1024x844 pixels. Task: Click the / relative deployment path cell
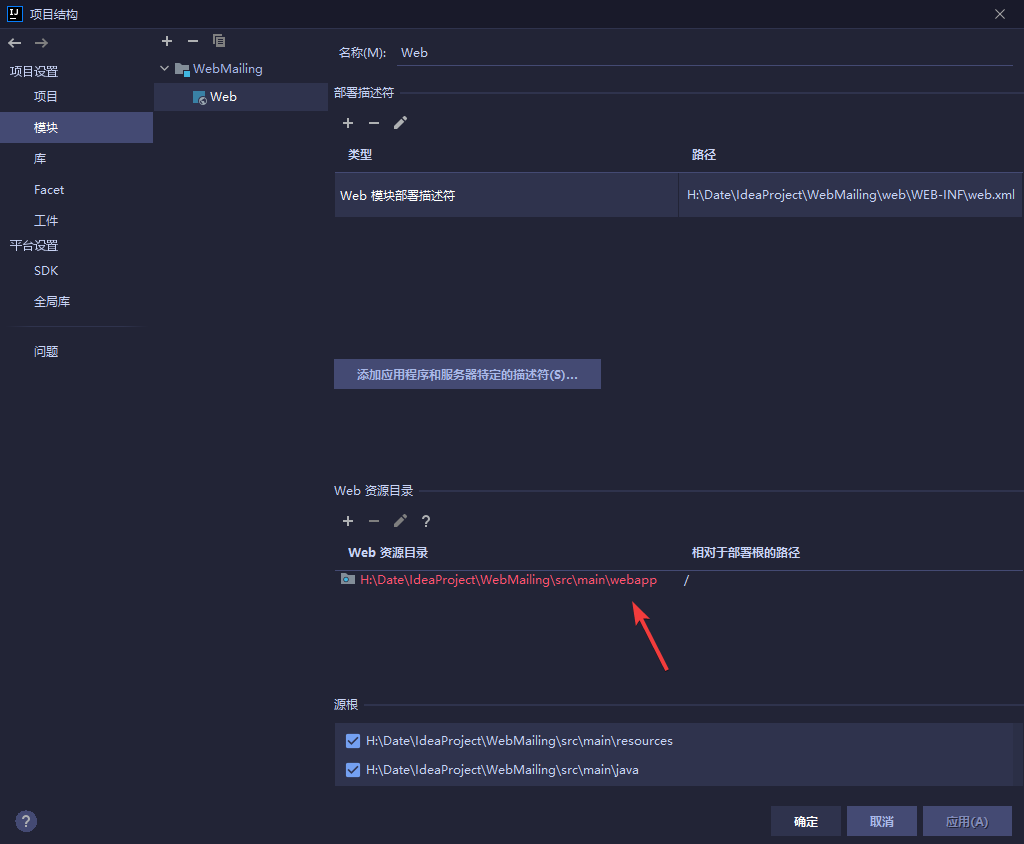click(x=686, y=580)
